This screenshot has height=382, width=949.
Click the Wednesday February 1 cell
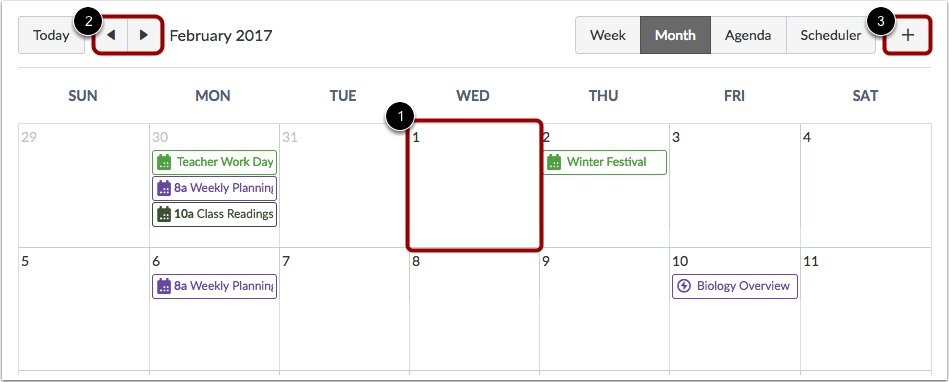474,185
